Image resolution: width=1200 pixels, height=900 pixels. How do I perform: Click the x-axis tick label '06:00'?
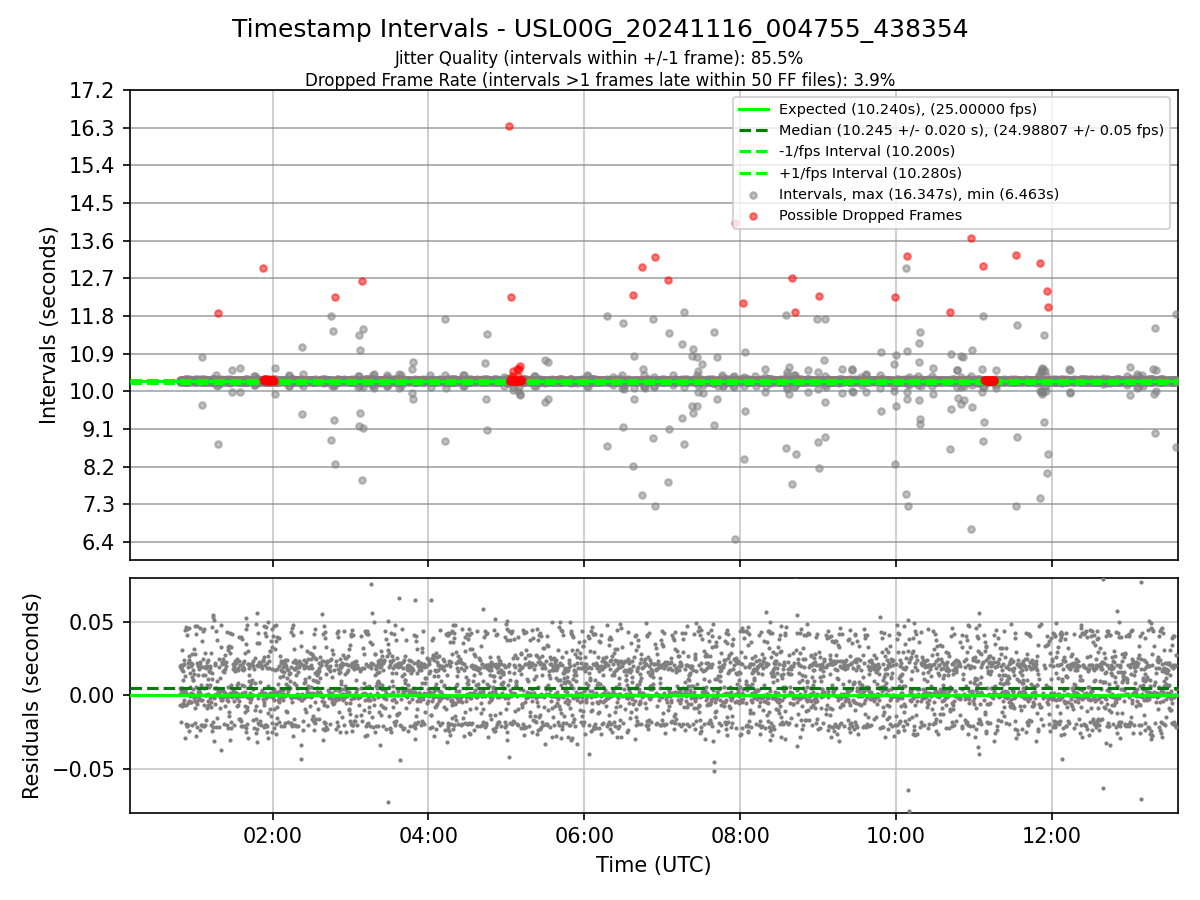click(x=584, y=833)
